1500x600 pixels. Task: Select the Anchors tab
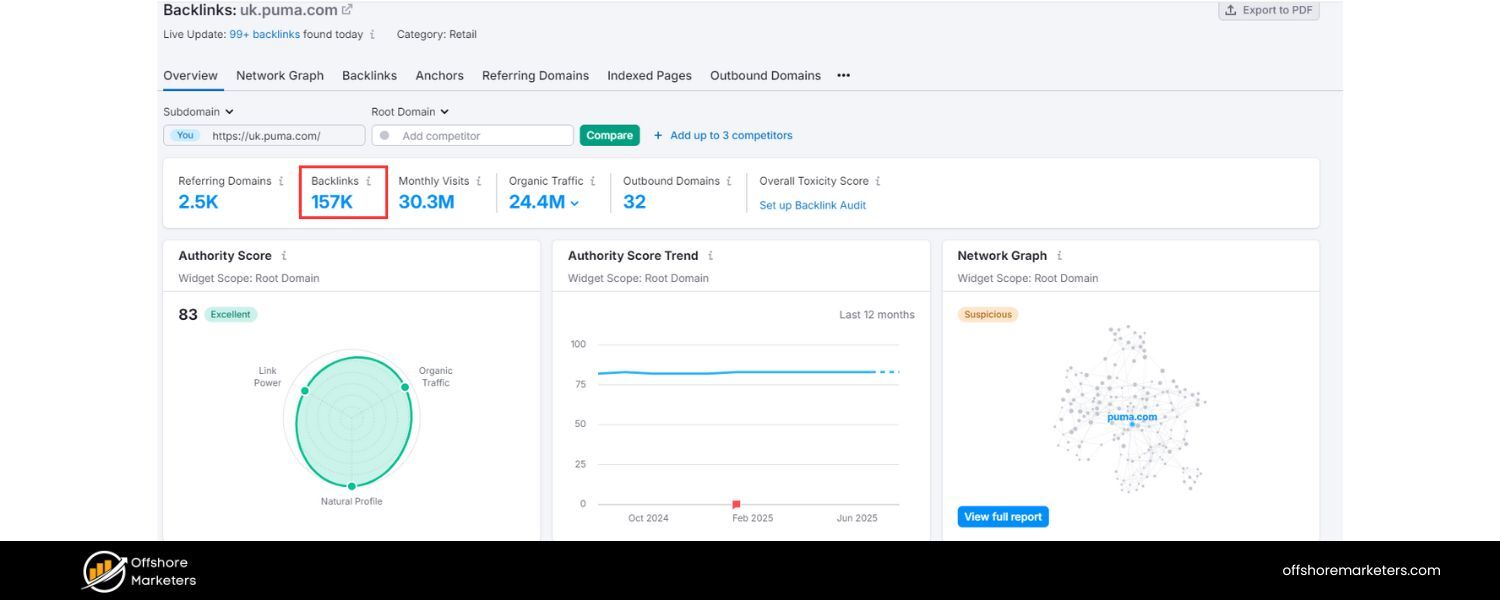pyautogui.click(x=439, y=75)
